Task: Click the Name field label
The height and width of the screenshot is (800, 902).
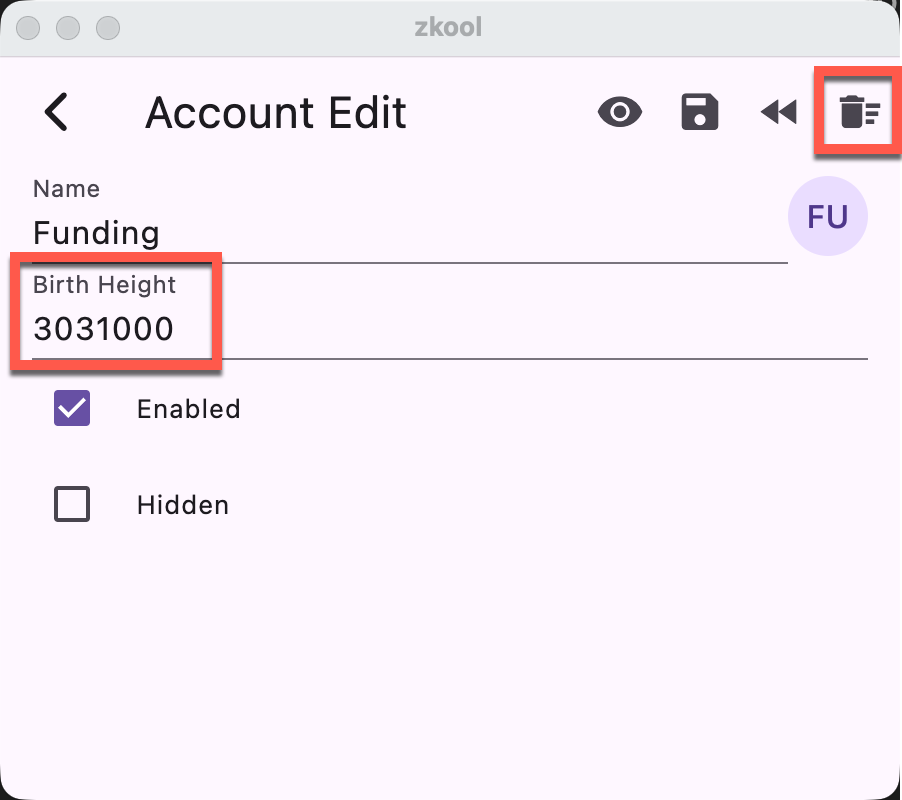Action: [66, 189]
